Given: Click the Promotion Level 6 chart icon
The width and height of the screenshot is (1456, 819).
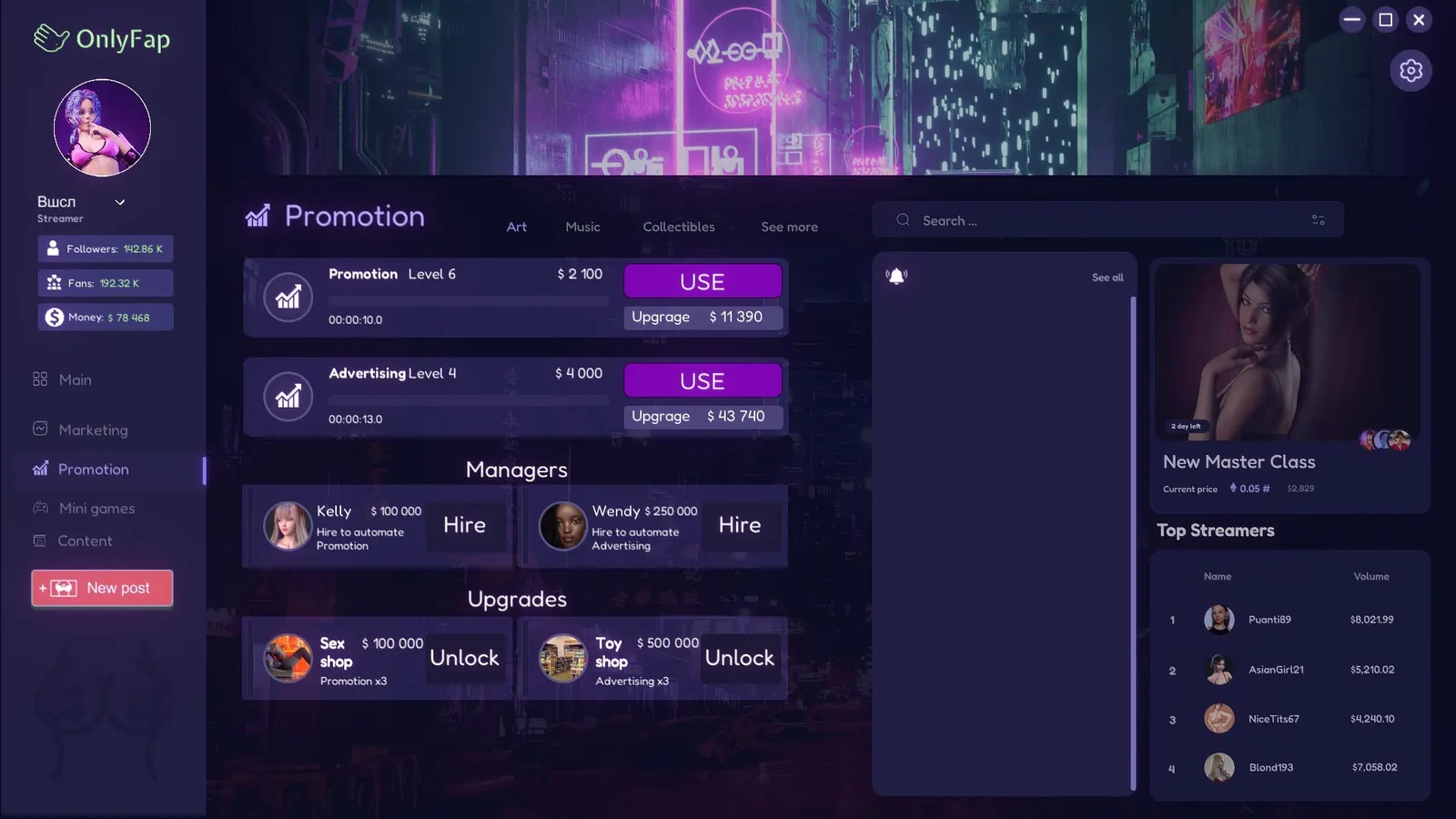Looking at the screenshot, I should coord(288,297).
